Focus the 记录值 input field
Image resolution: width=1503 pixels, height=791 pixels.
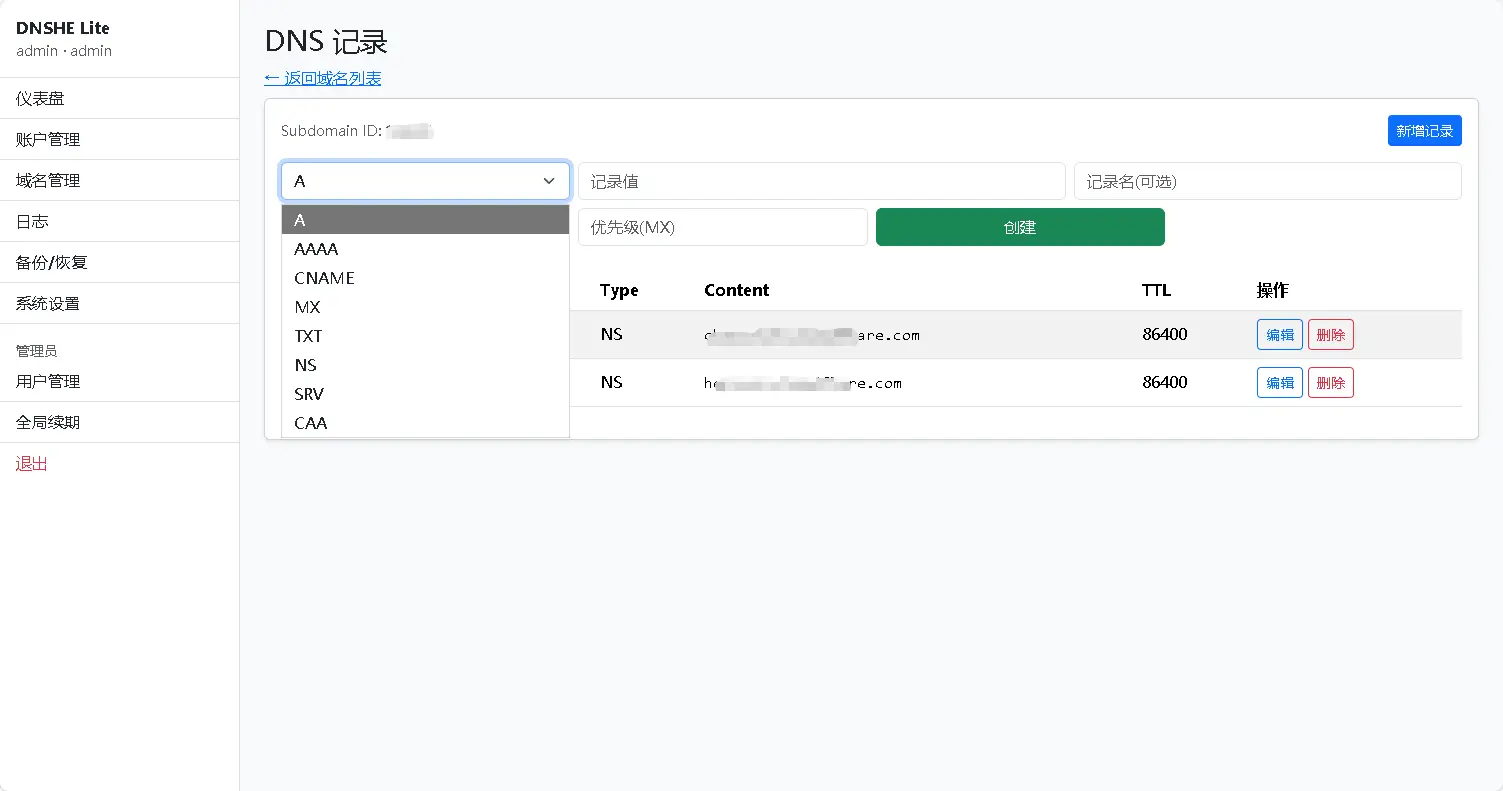point(821,182)
